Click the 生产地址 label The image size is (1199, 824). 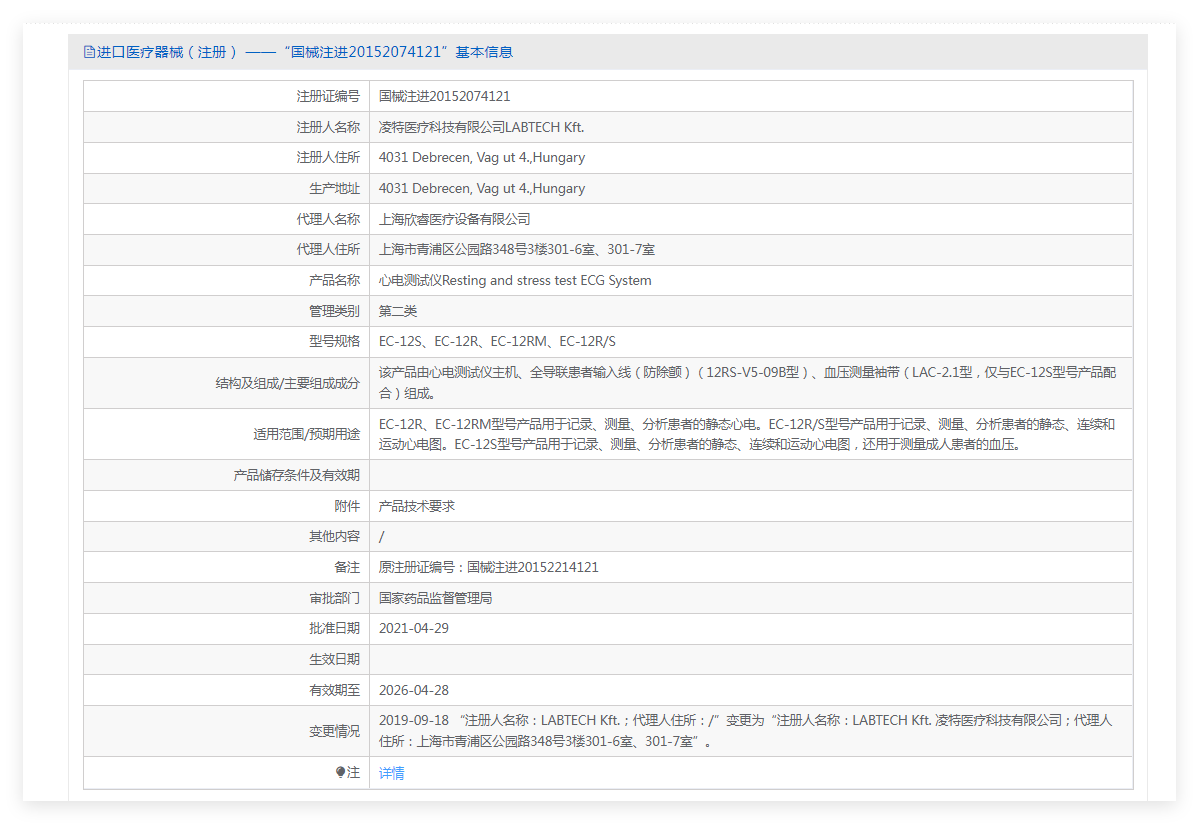pos(334,188)
